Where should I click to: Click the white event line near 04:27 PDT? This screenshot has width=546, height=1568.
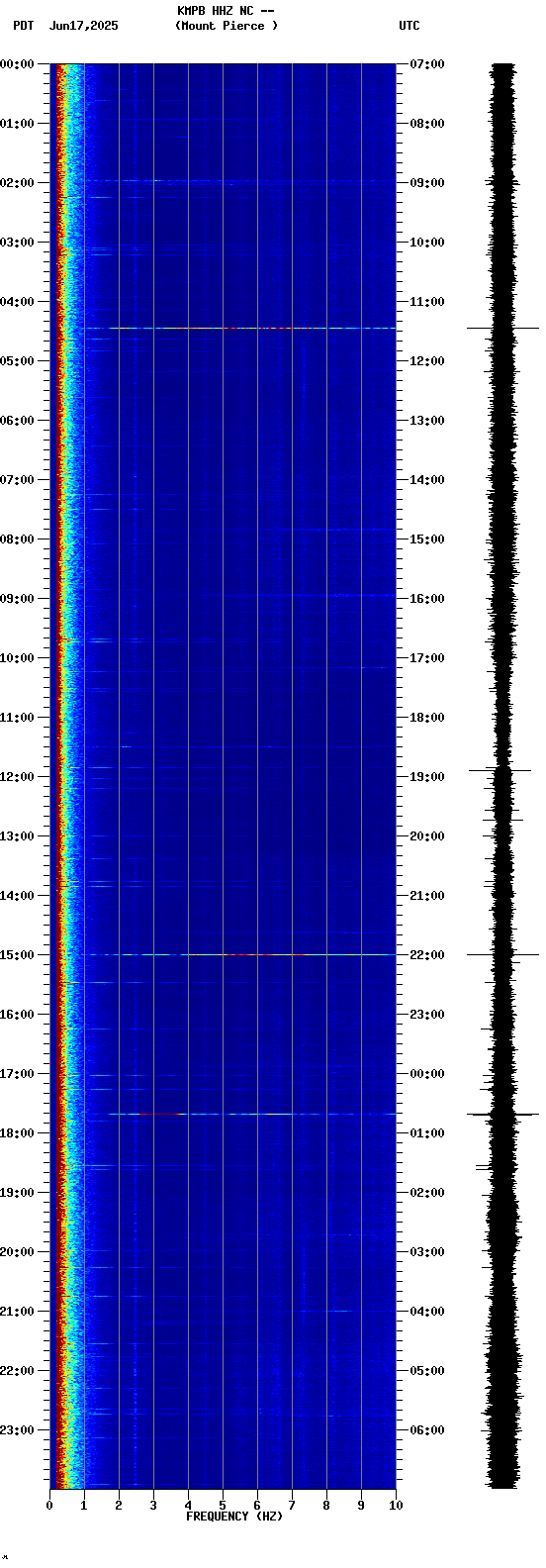(252, 328)
